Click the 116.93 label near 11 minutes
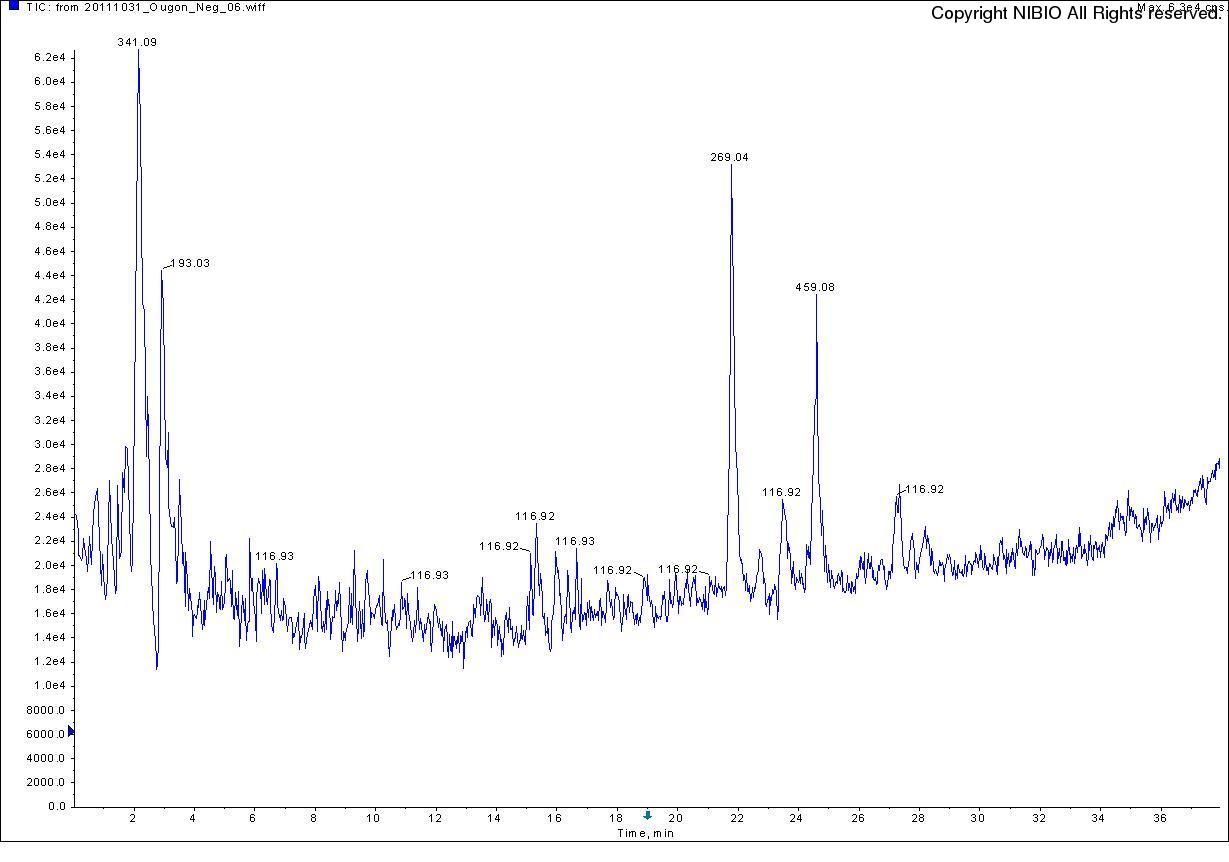Image resolution: width=1229 pixels, height=862 pixels. (429, 576)
